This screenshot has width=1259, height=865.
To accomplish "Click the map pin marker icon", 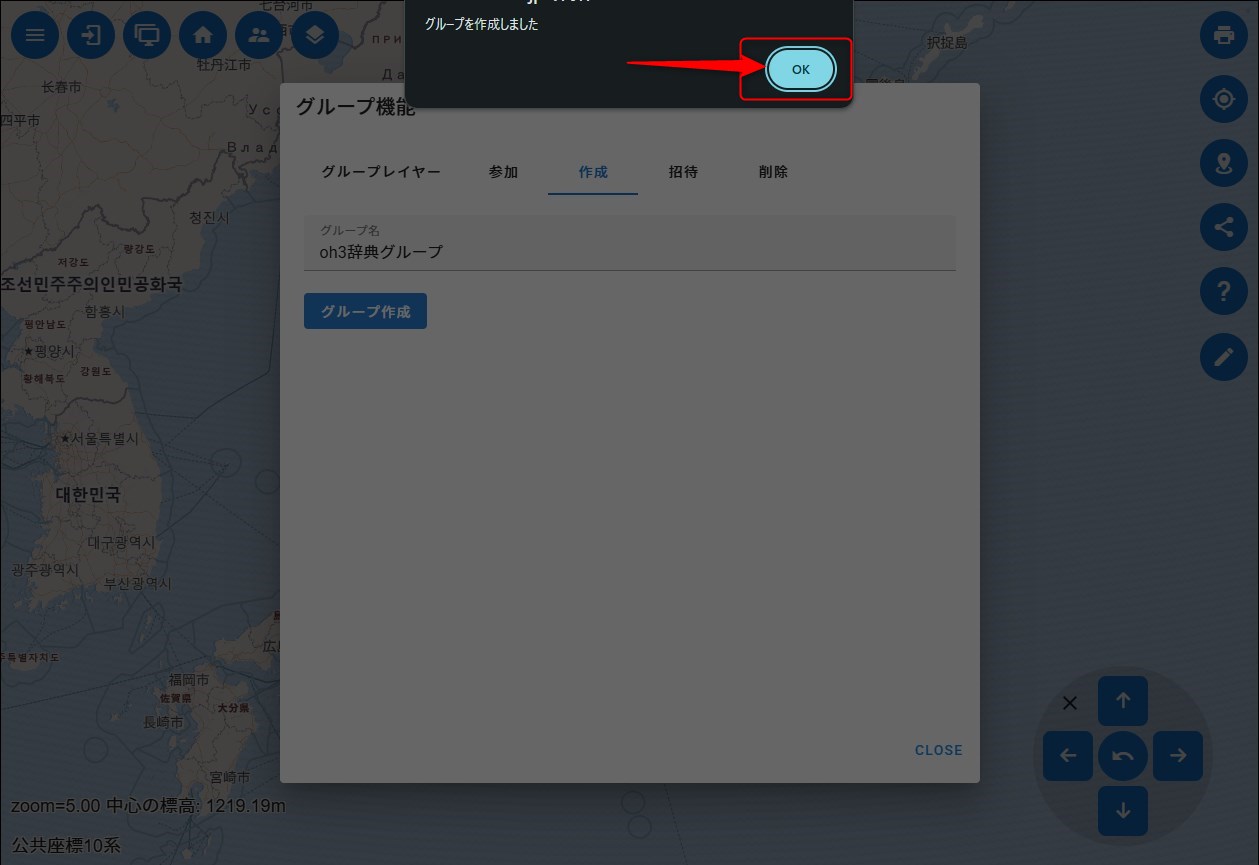I will (x=1223, y=164).
